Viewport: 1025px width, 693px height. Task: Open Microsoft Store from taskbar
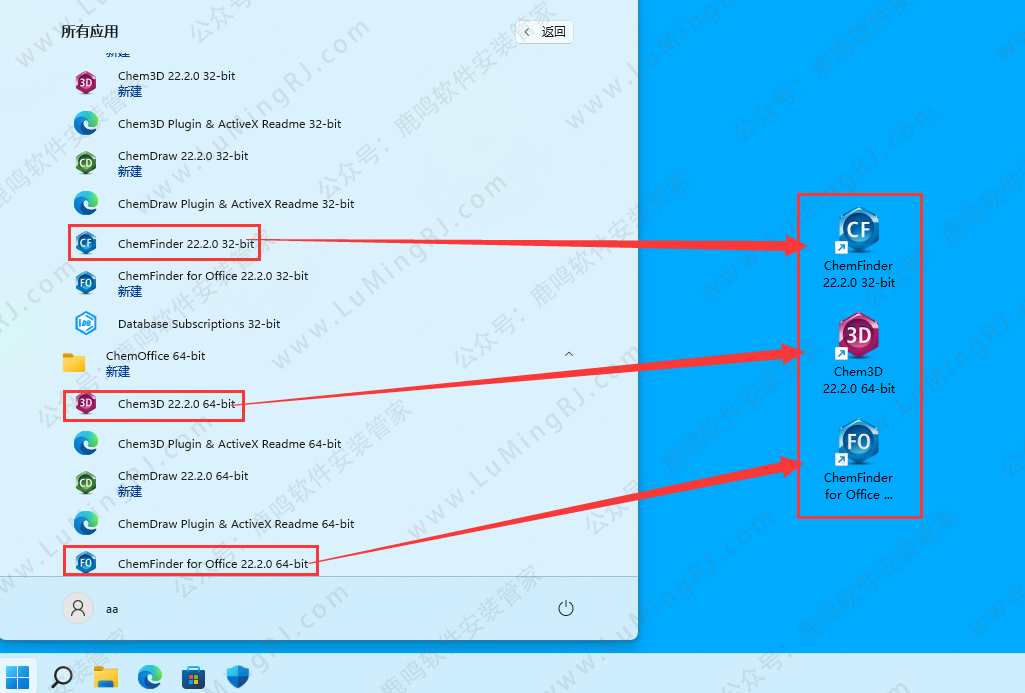coord(193,677)
